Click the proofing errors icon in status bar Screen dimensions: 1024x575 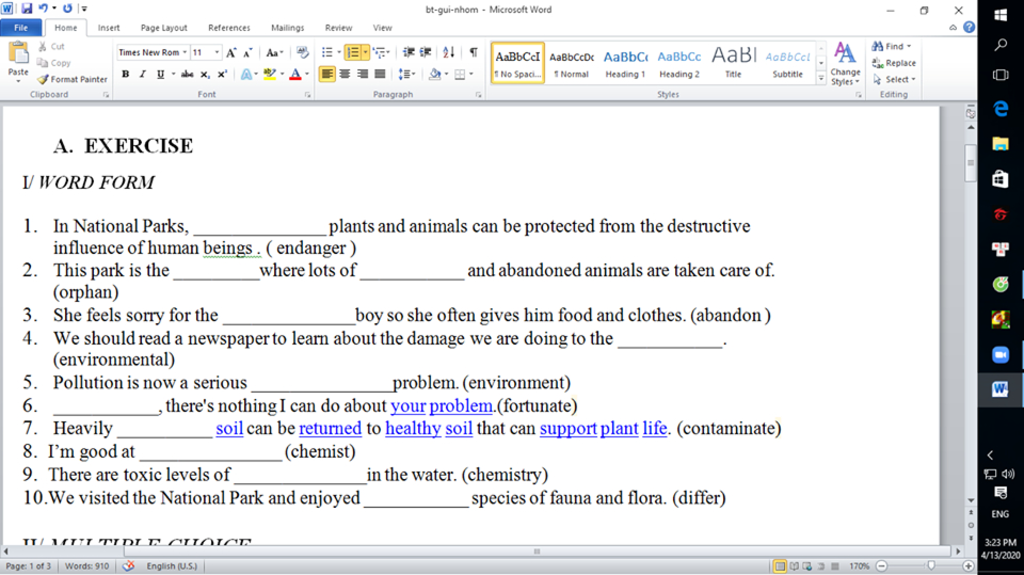[x=129, y=566]
